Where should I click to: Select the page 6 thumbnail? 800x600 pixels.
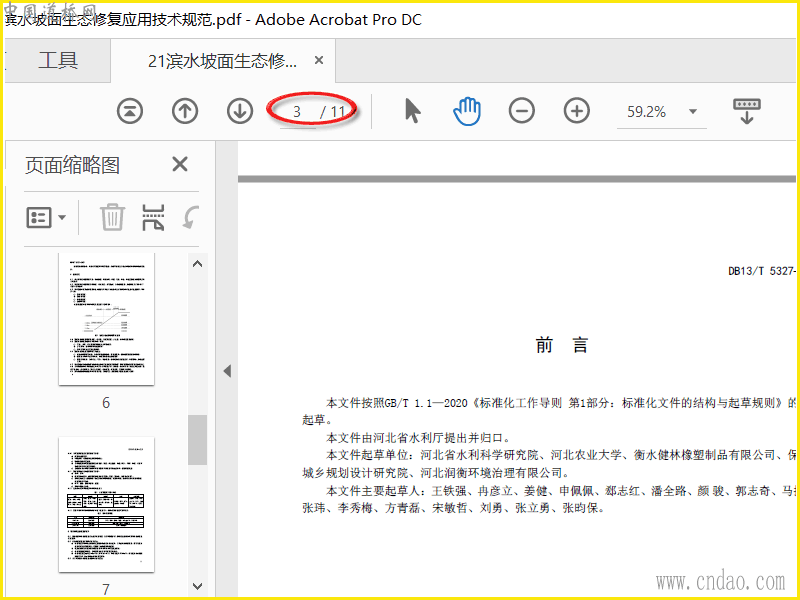pos(106,318)
